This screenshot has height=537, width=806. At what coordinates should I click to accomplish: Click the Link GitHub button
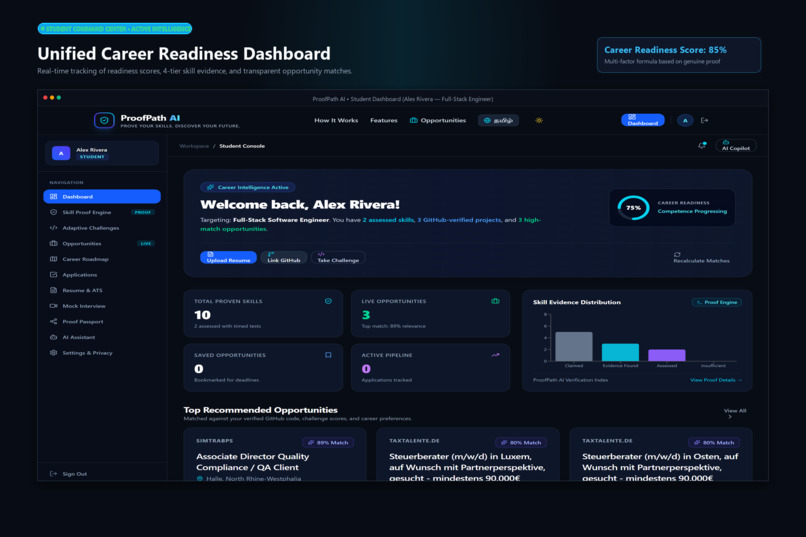284,257
